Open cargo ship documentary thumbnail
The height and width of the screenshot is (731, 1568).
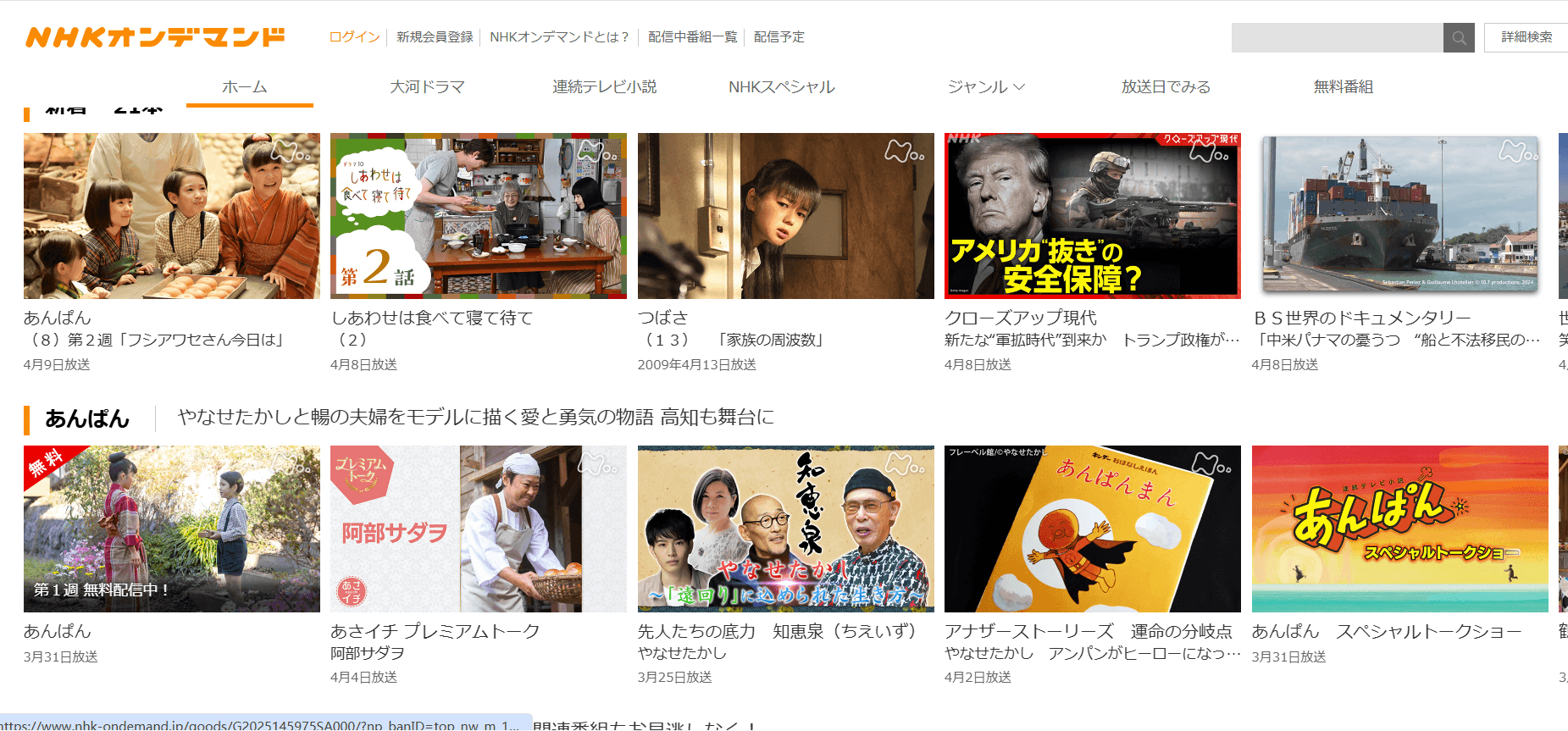point(1400,216)
